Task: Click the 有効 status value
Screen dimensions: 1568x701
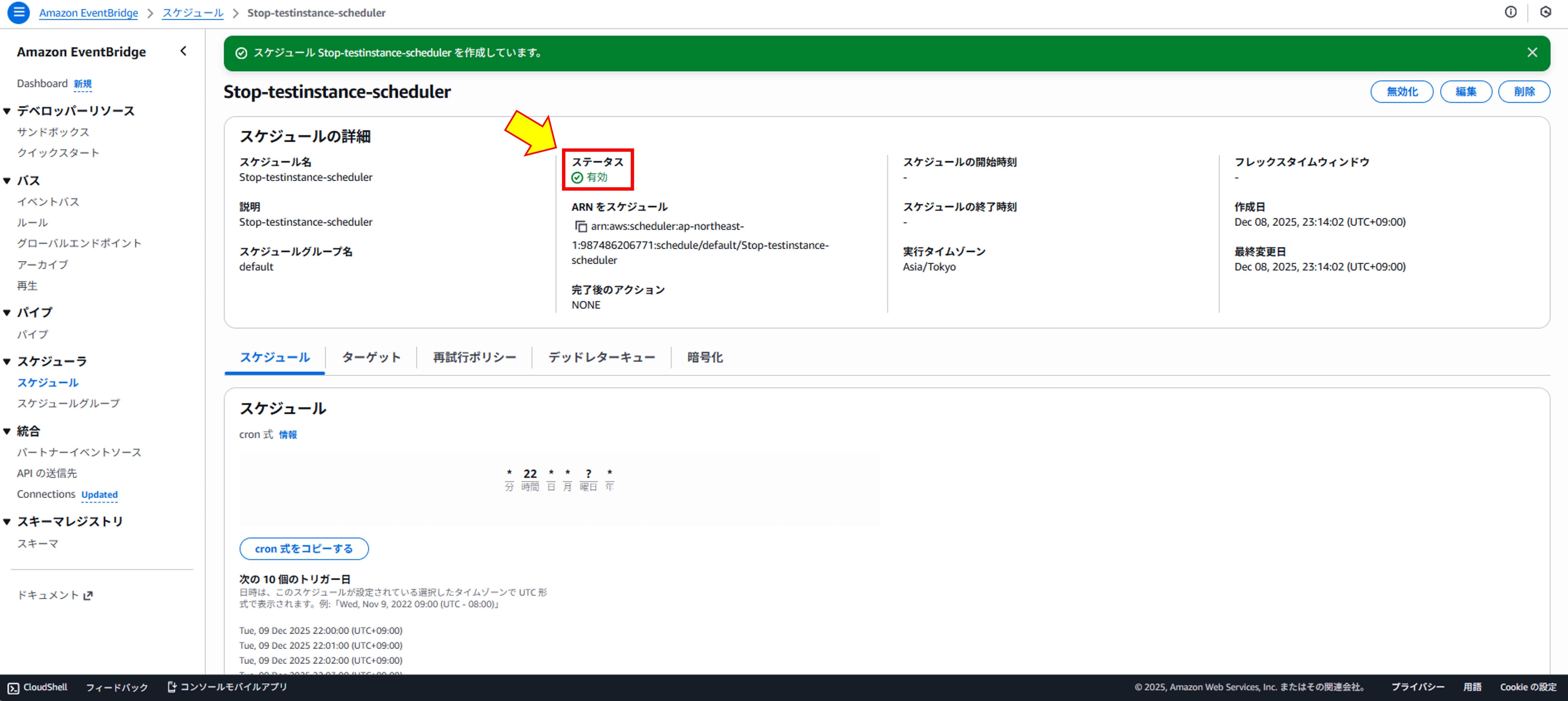Action: [589, 177]
